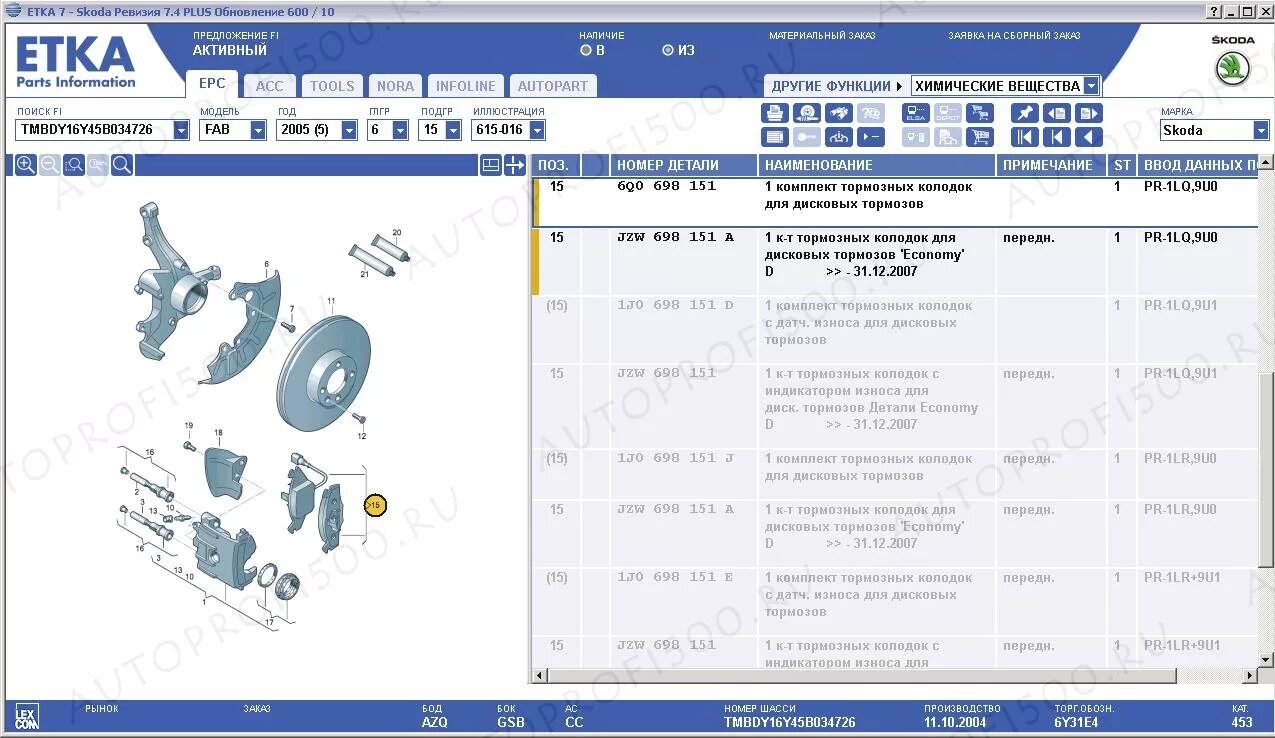Select the 'B' availability radio button
The image size is (1275, 738).
coord(586,50)
